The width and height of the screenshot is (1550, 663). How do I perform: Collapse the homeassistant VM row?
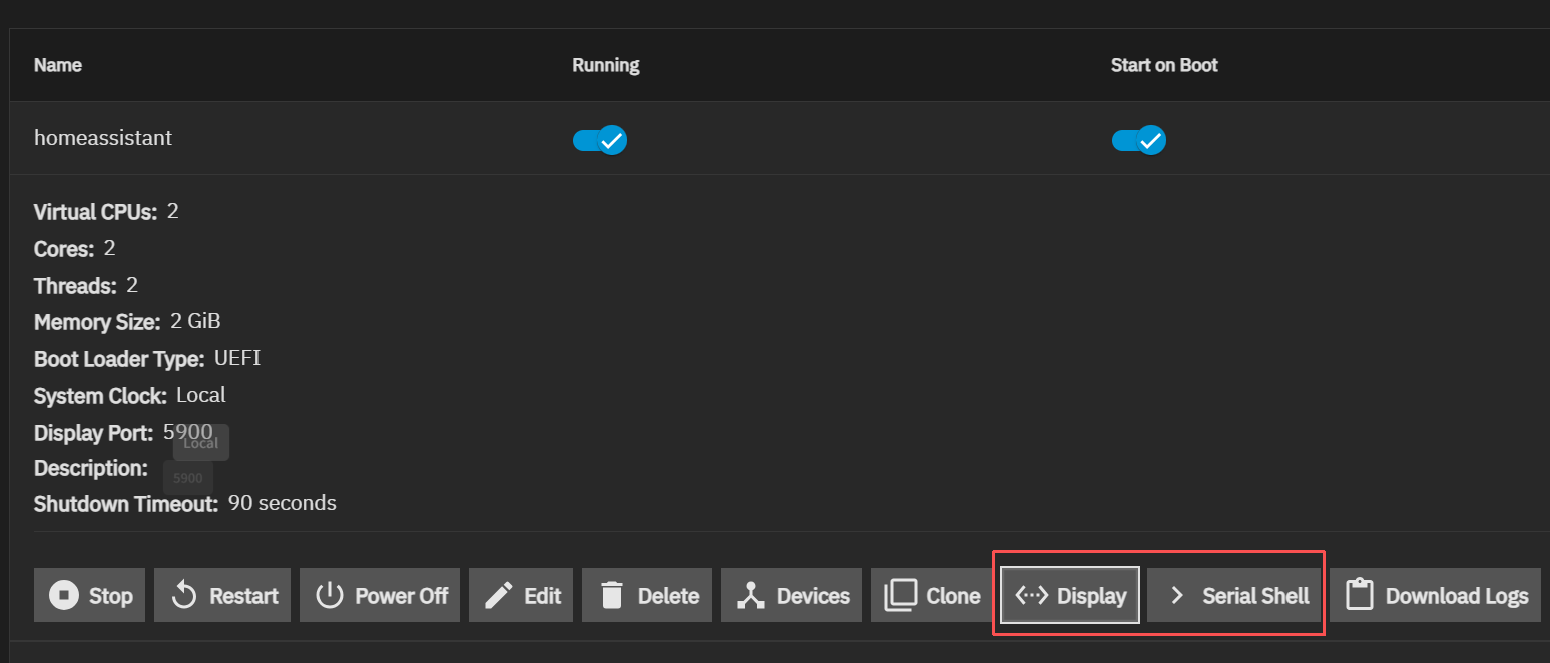(x=103, y=138)
